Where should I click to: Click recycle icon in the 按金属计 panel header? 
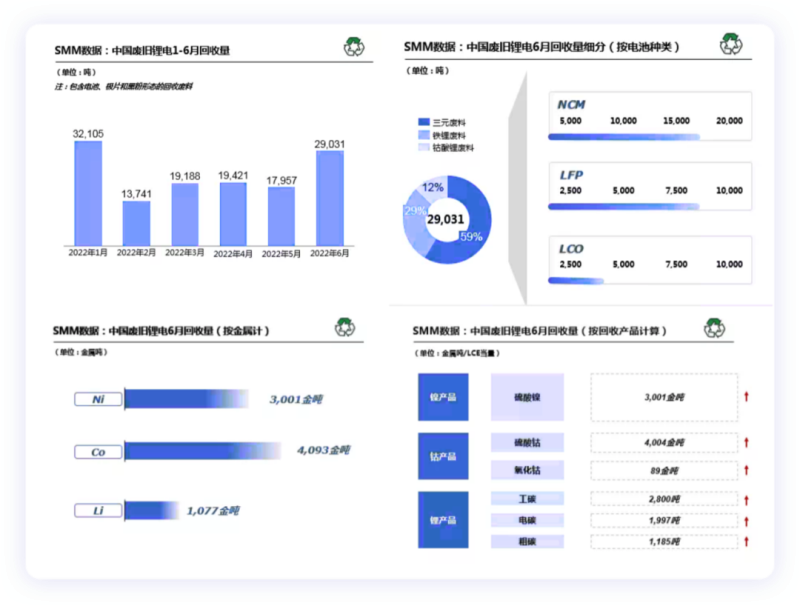point(346,328)
